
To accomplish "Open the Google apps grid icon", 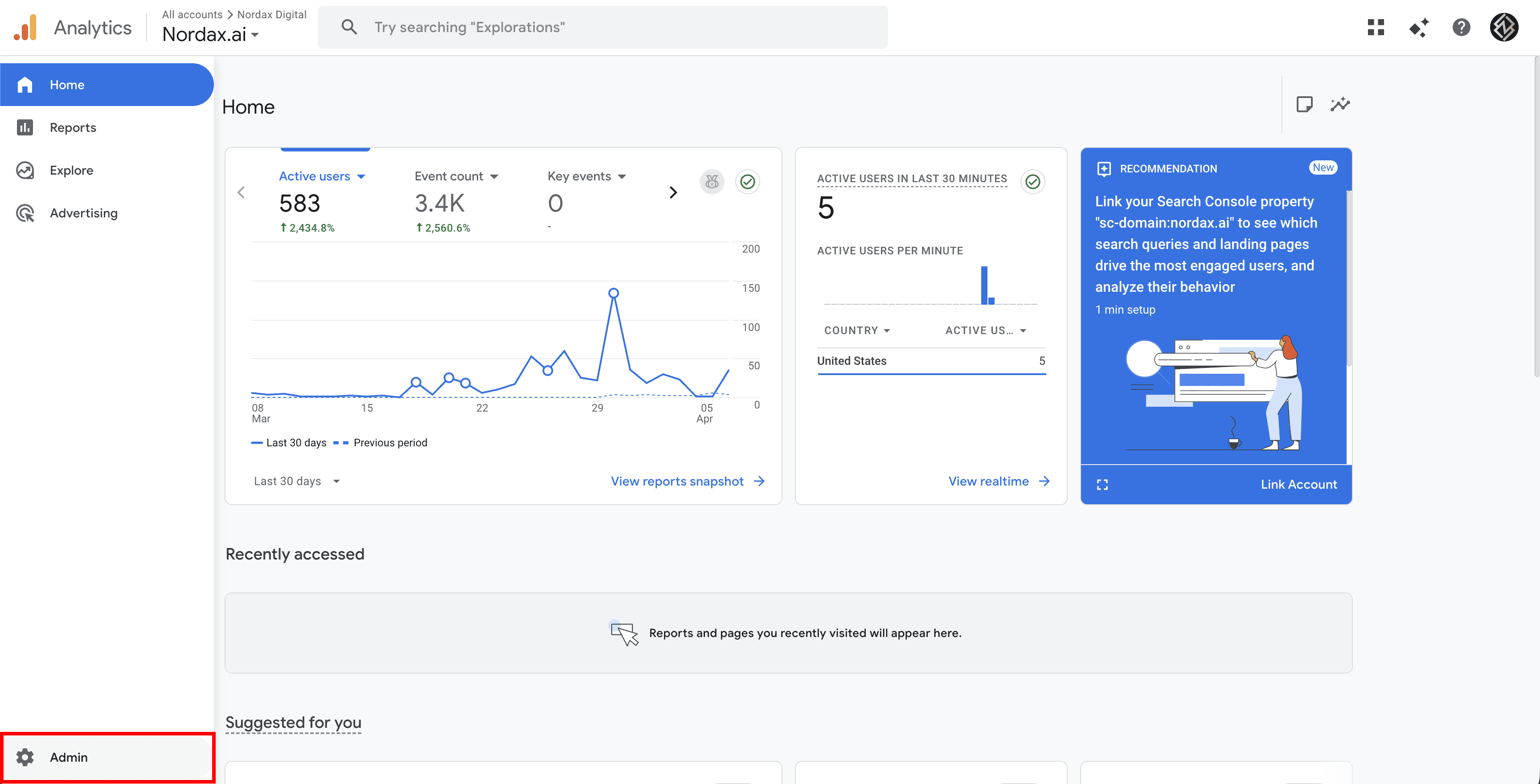I will [1376, 27].
